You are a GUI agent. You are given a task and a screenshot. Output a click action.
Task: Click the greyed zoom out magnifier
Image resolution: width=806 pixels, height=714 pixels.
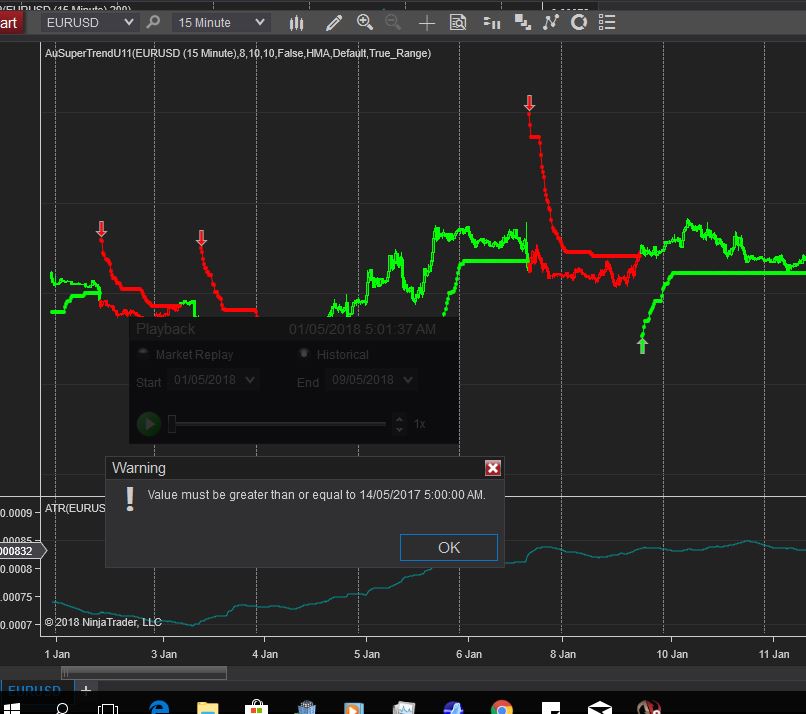[393, 22]
